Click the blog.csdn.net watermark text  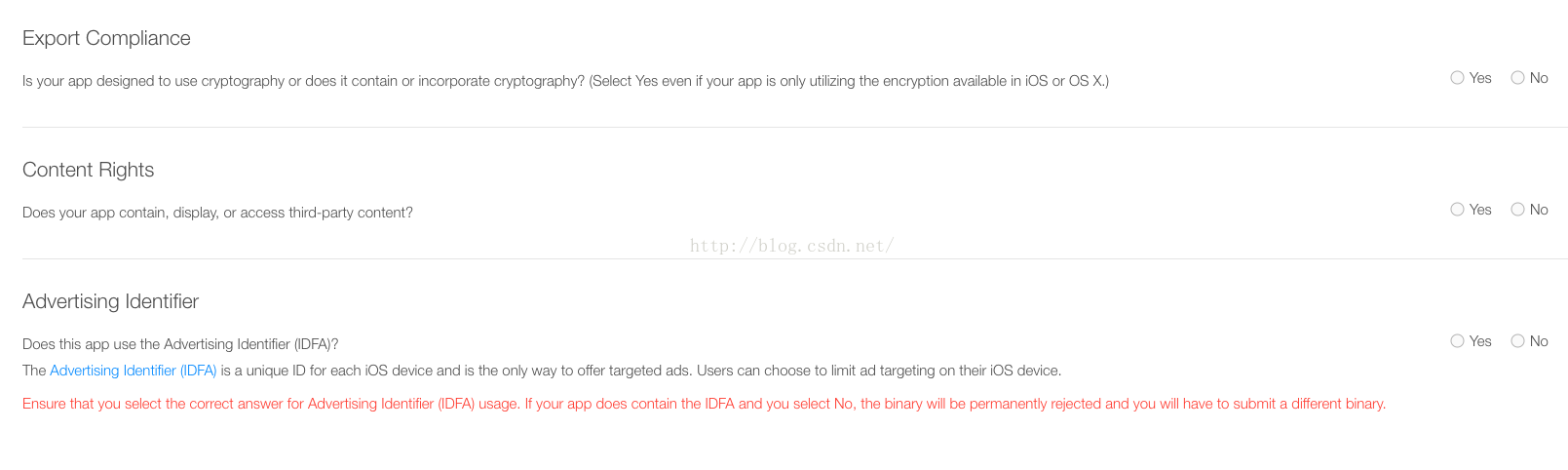(x=791, y=246)
